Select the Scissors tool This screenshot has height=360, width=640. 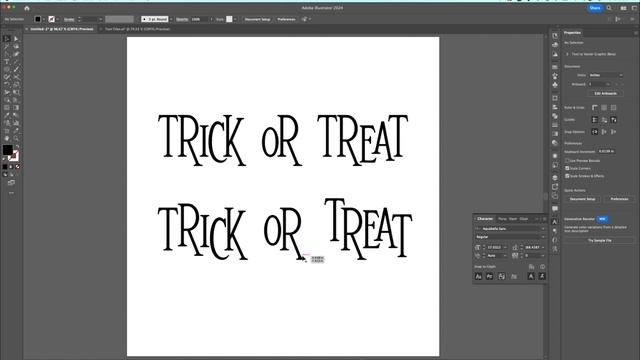coord(16,77)
